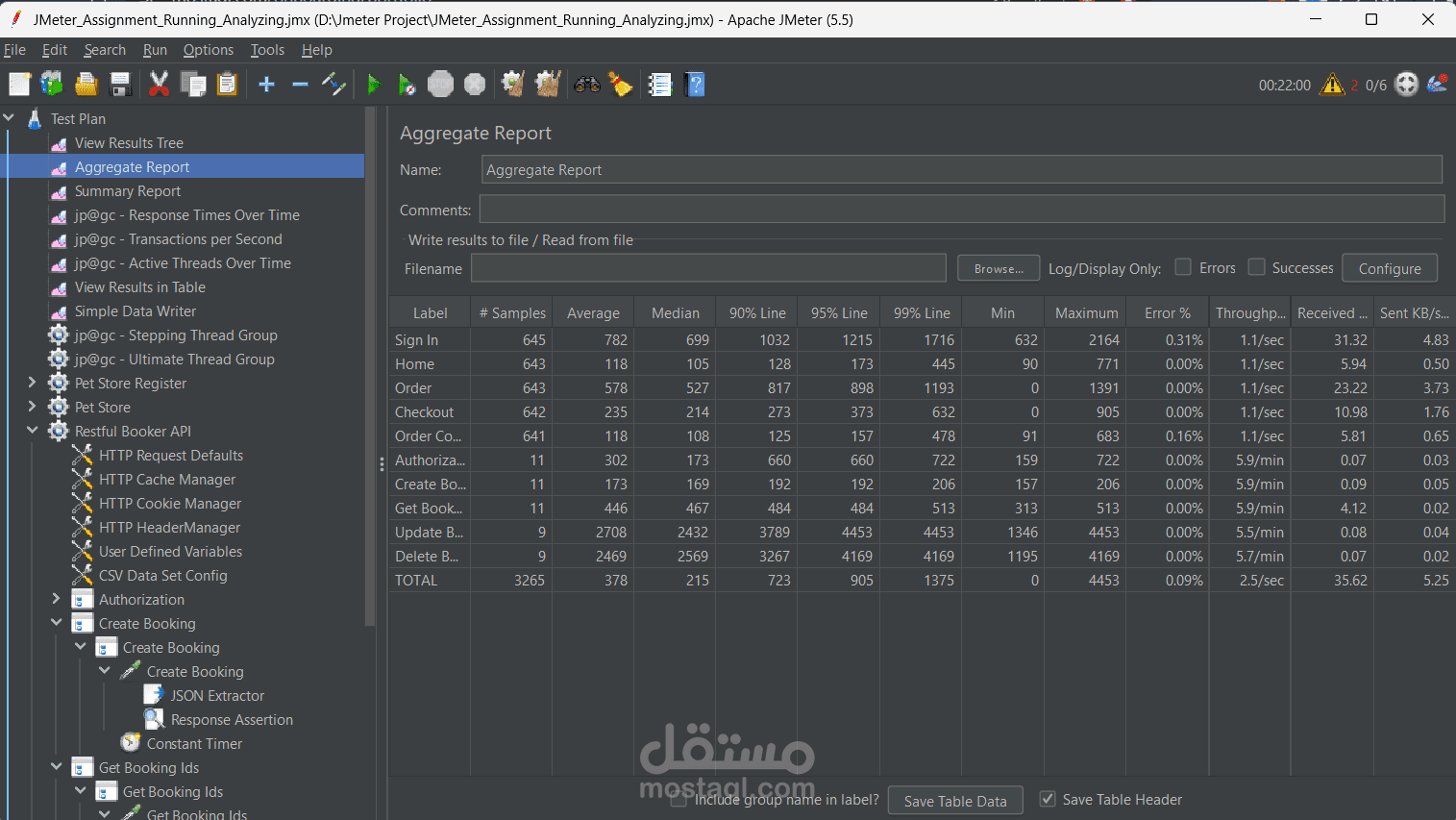
Task: Save the test plan with the floppy disk icon
Action: click(x=119, y=84)
